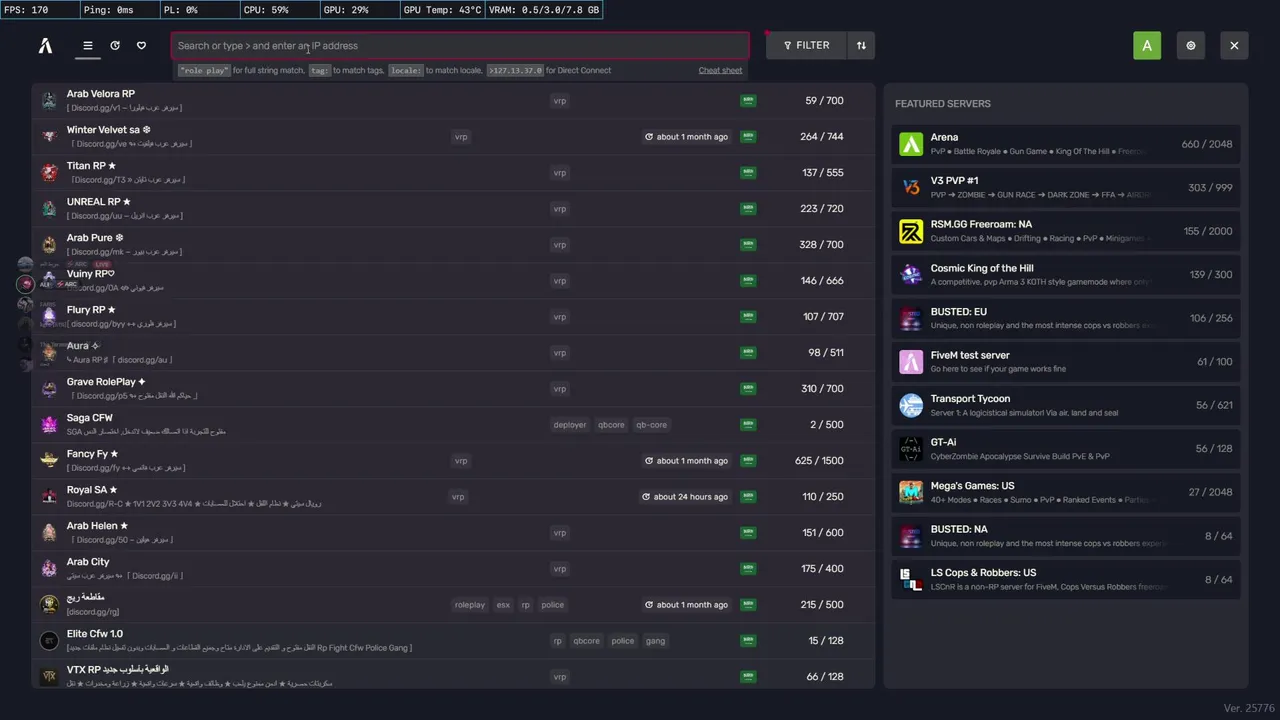1280x720 pixels.
Task: Click the VTX RP server icon
Action: [x=49, y=676]
